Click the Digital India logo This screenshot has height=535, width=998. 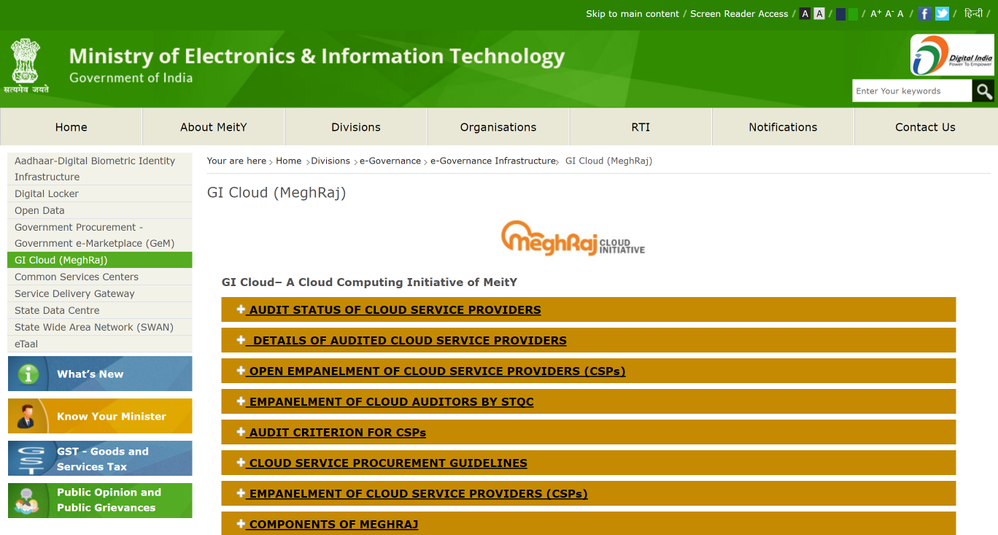(952, 55)
